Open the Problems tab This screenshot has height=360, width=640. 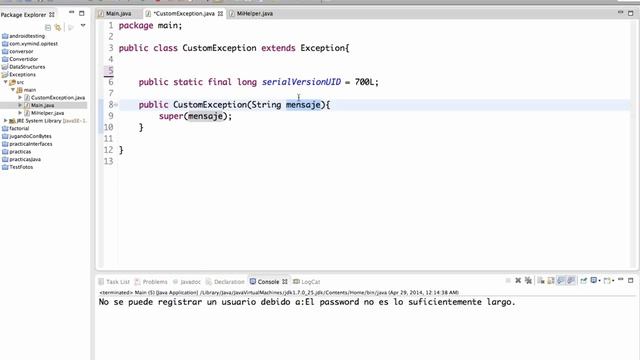pyautogui.click(x=151, y=282)
